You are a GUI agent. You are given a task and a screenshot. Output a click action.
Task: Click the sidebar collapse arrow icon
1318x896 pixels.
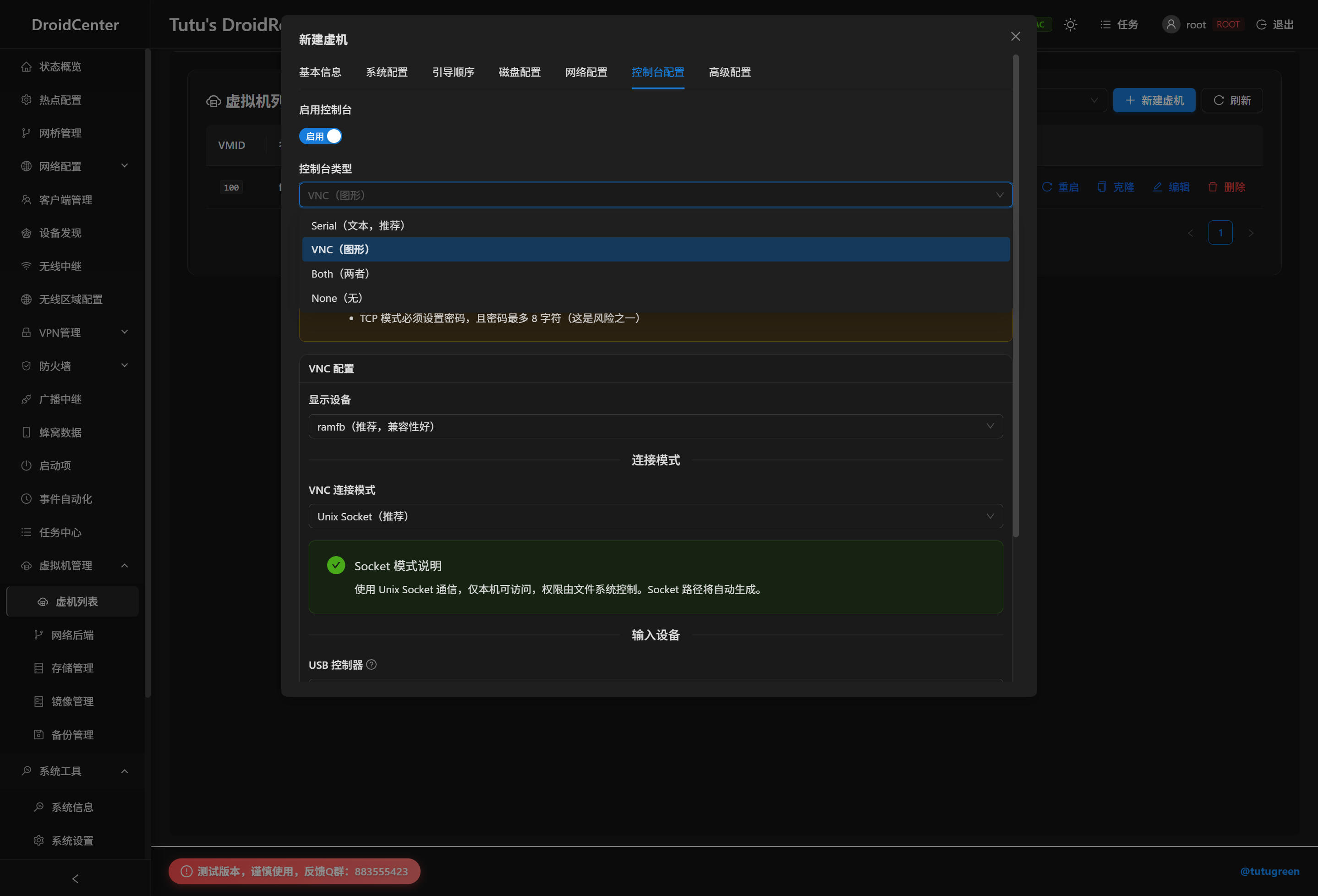(75, 879)
